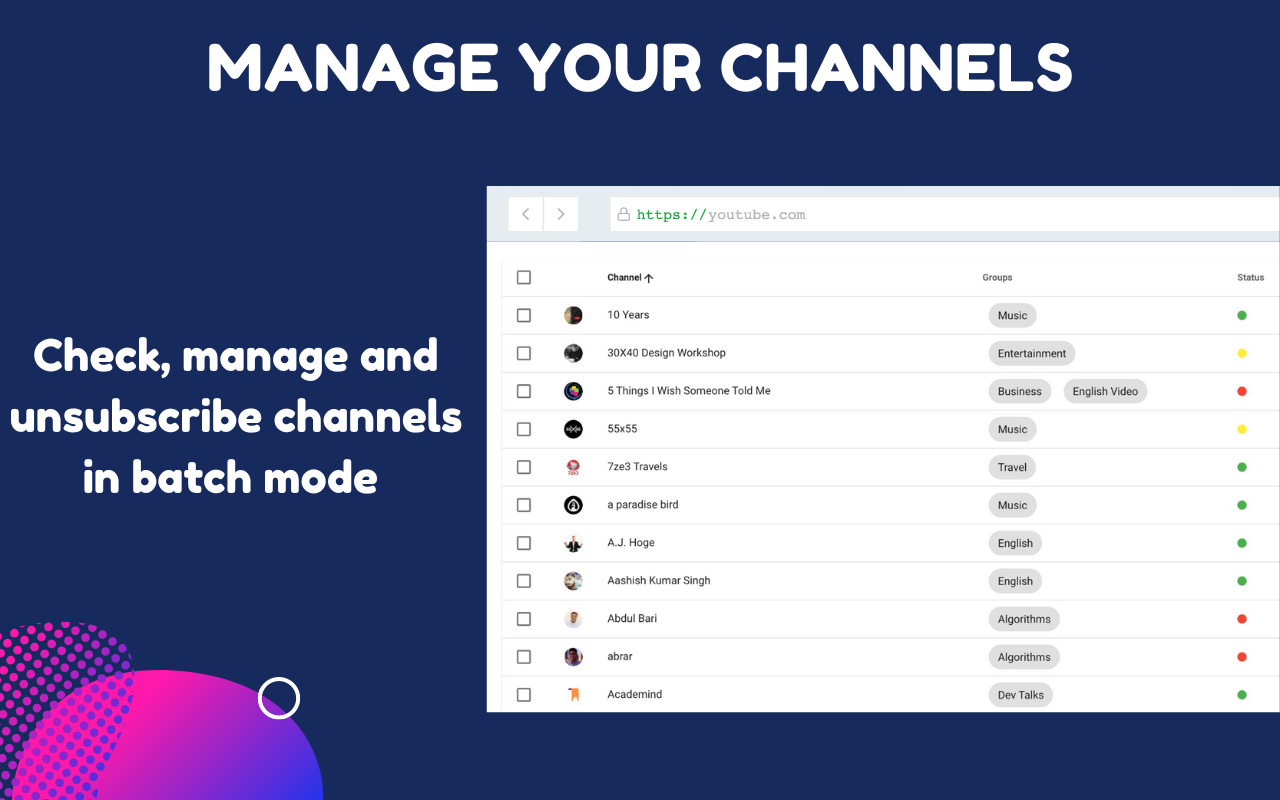Click the browser back navigation arrow
The image size is (1280, 800).
coord(525,213)
